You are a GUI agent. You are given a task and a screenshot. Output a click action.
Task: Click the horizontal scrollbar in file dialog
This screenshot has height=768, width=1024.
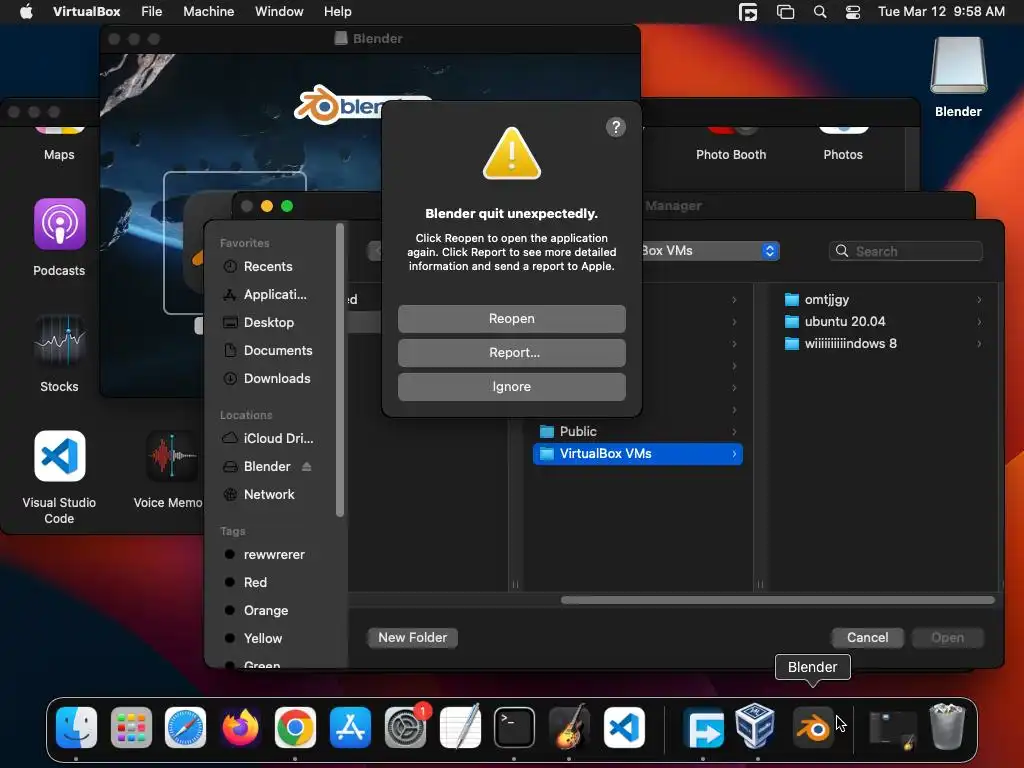point(777,600)
